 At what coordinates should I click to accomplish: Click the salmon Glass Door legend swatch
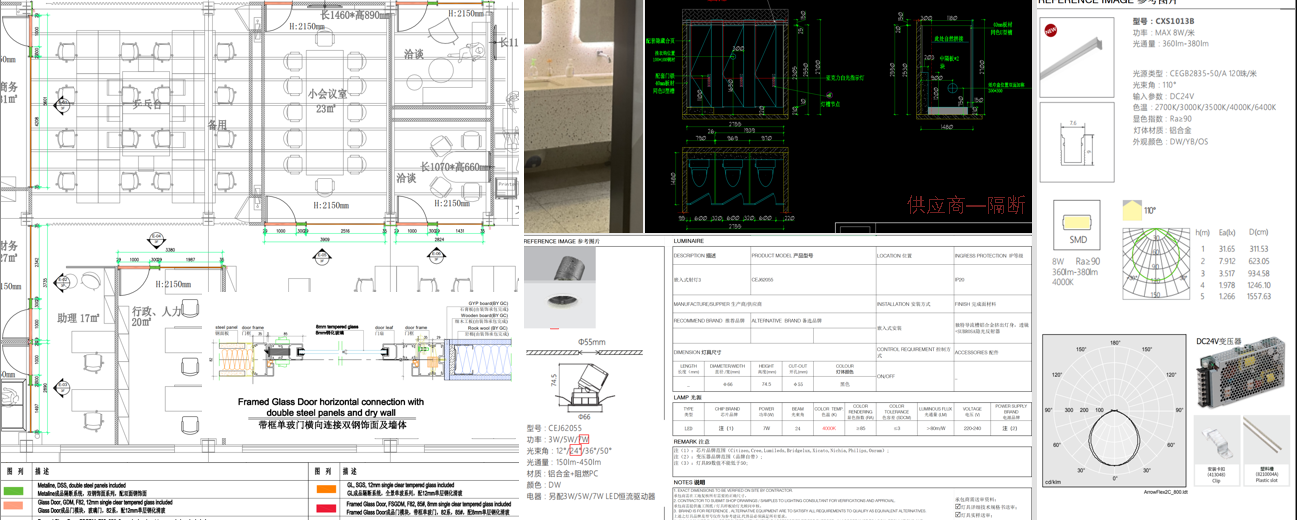[14, 507]
